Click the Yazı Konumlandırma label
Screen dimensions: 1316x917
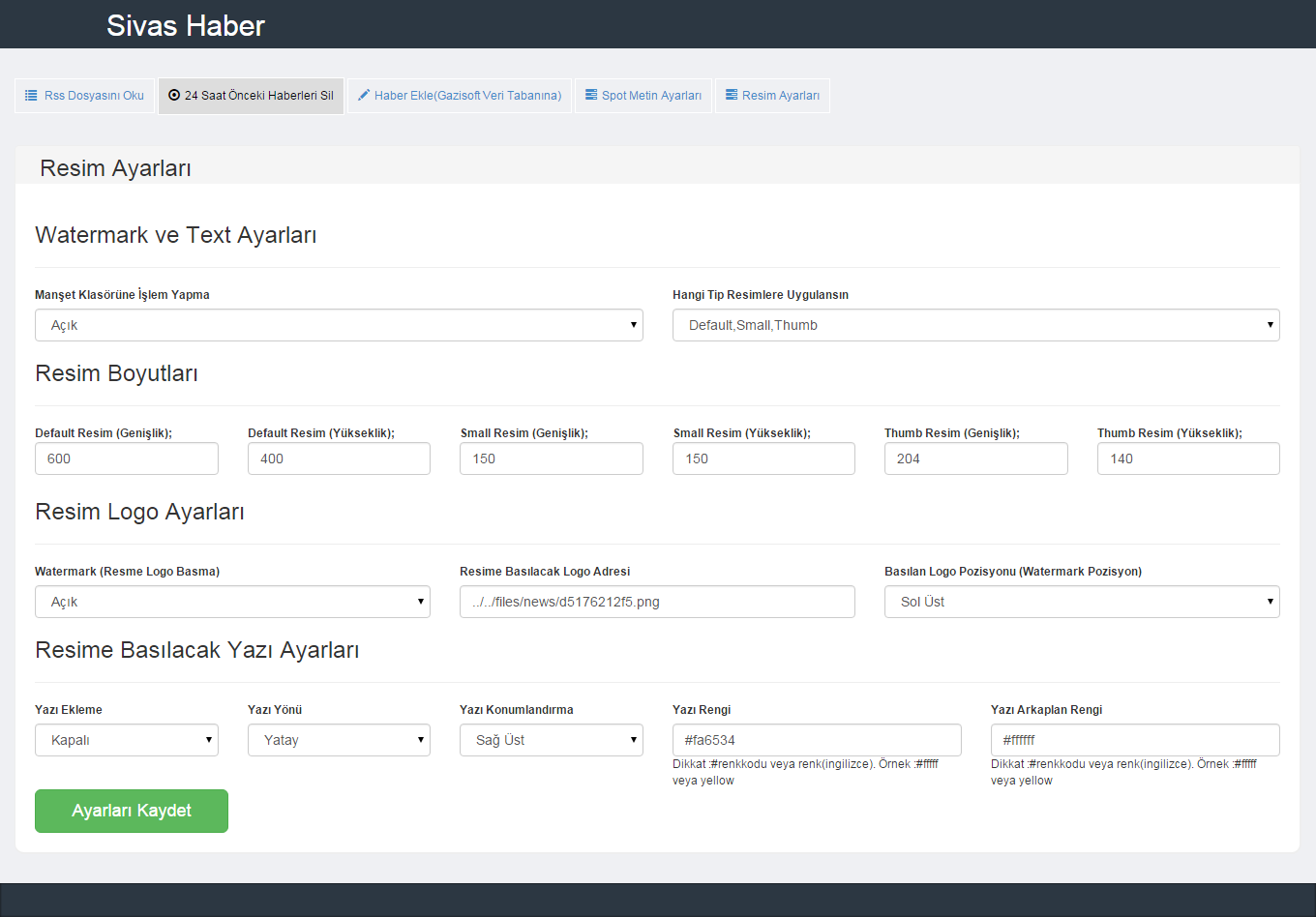(517, 710)
